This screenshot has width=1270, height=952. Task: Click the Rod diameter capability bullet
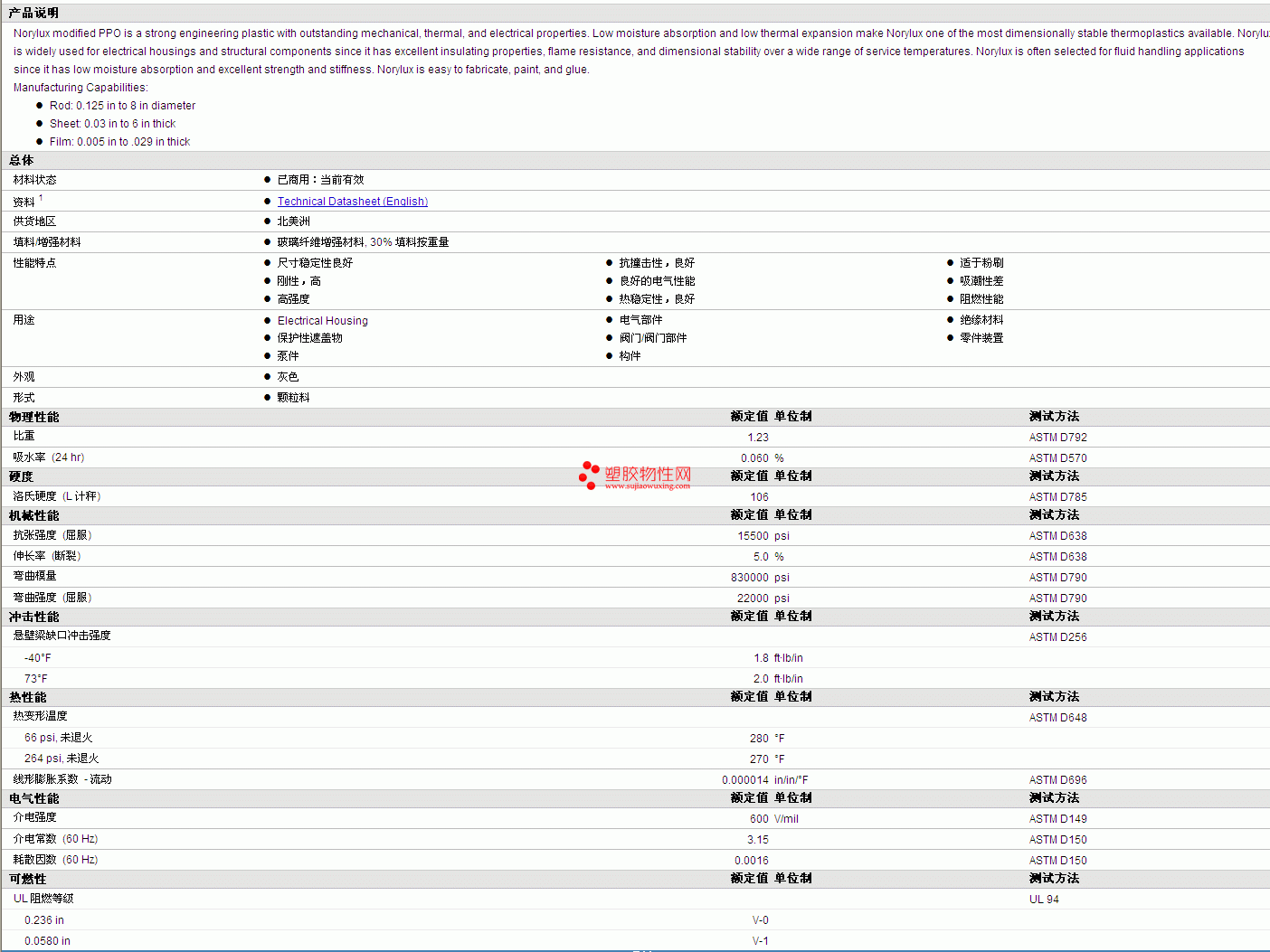pos(122,106)
